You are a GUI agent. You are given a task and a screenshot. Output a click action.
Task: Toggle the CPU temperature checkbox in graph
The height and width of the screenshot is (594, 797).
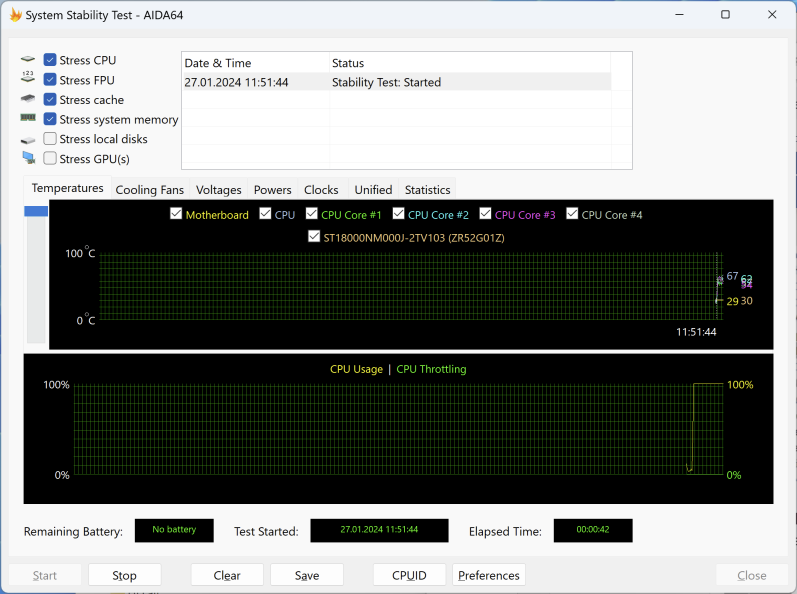(x=265, y=213)
